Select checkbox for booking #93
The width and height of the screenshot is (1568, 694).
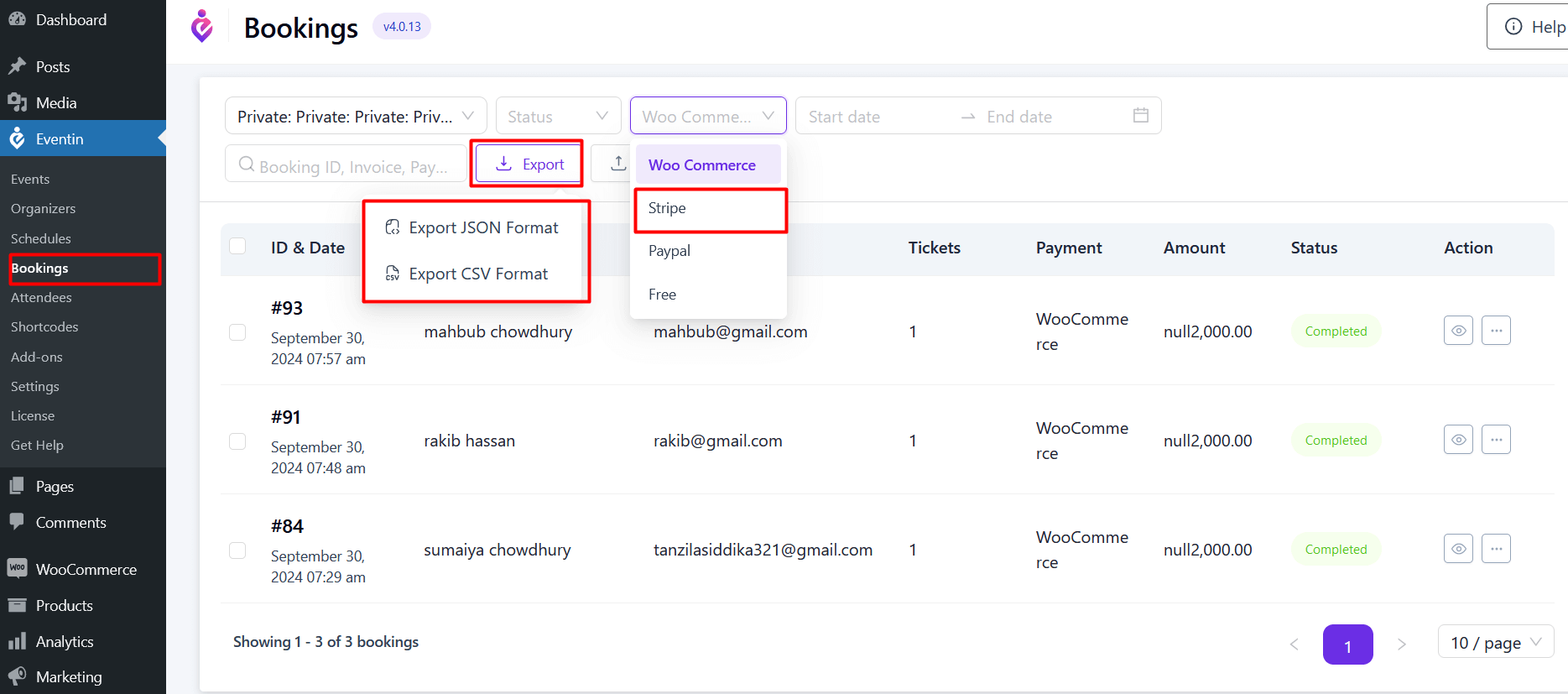(x=237, y=332)
